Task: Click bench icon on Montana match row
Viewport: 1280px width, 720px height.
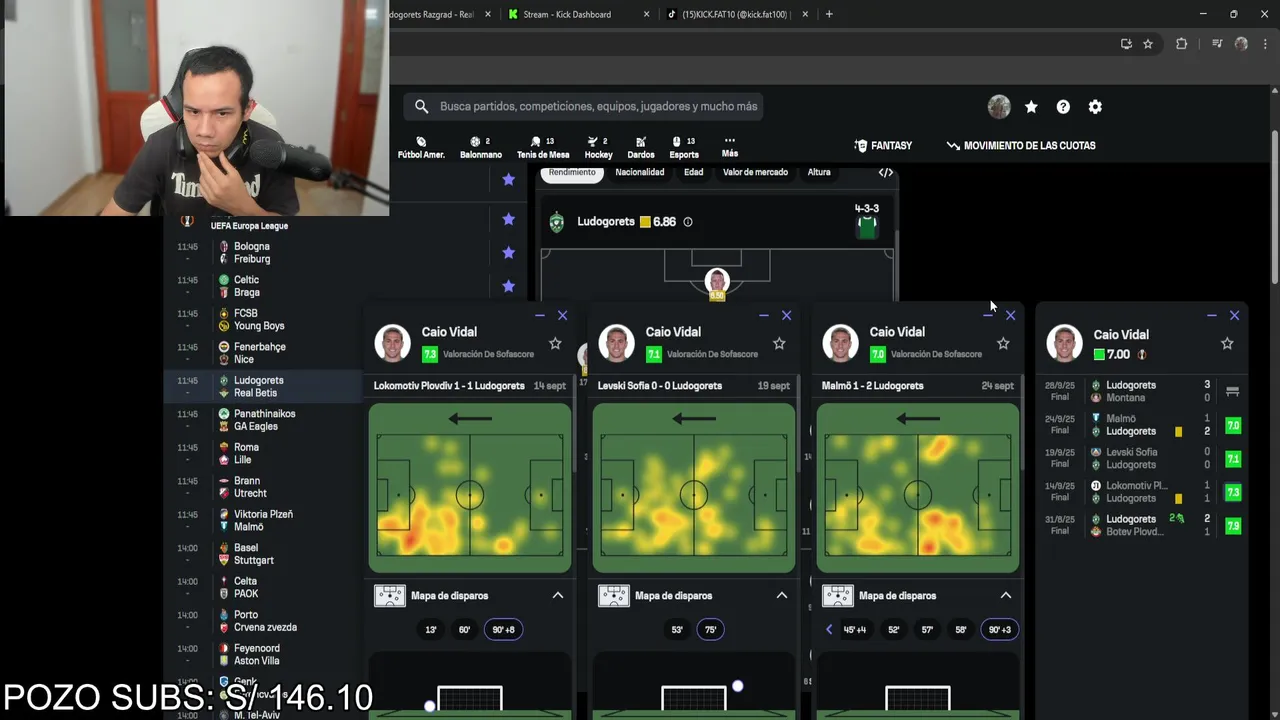Action: (1233, 391)
